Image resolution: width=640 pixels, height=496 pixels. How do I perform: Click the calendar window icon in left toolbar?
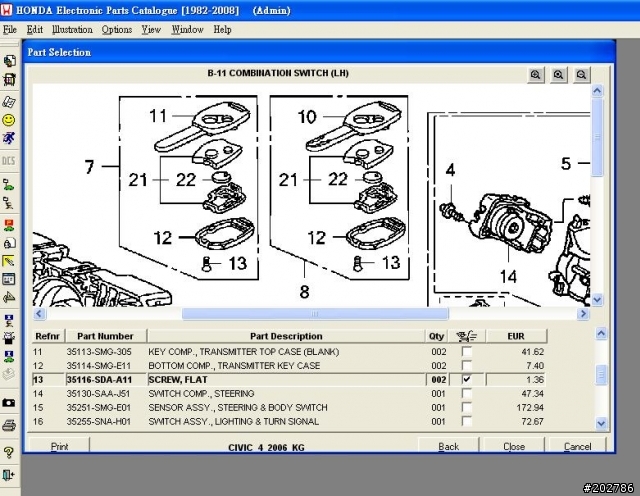click(9, 279)
